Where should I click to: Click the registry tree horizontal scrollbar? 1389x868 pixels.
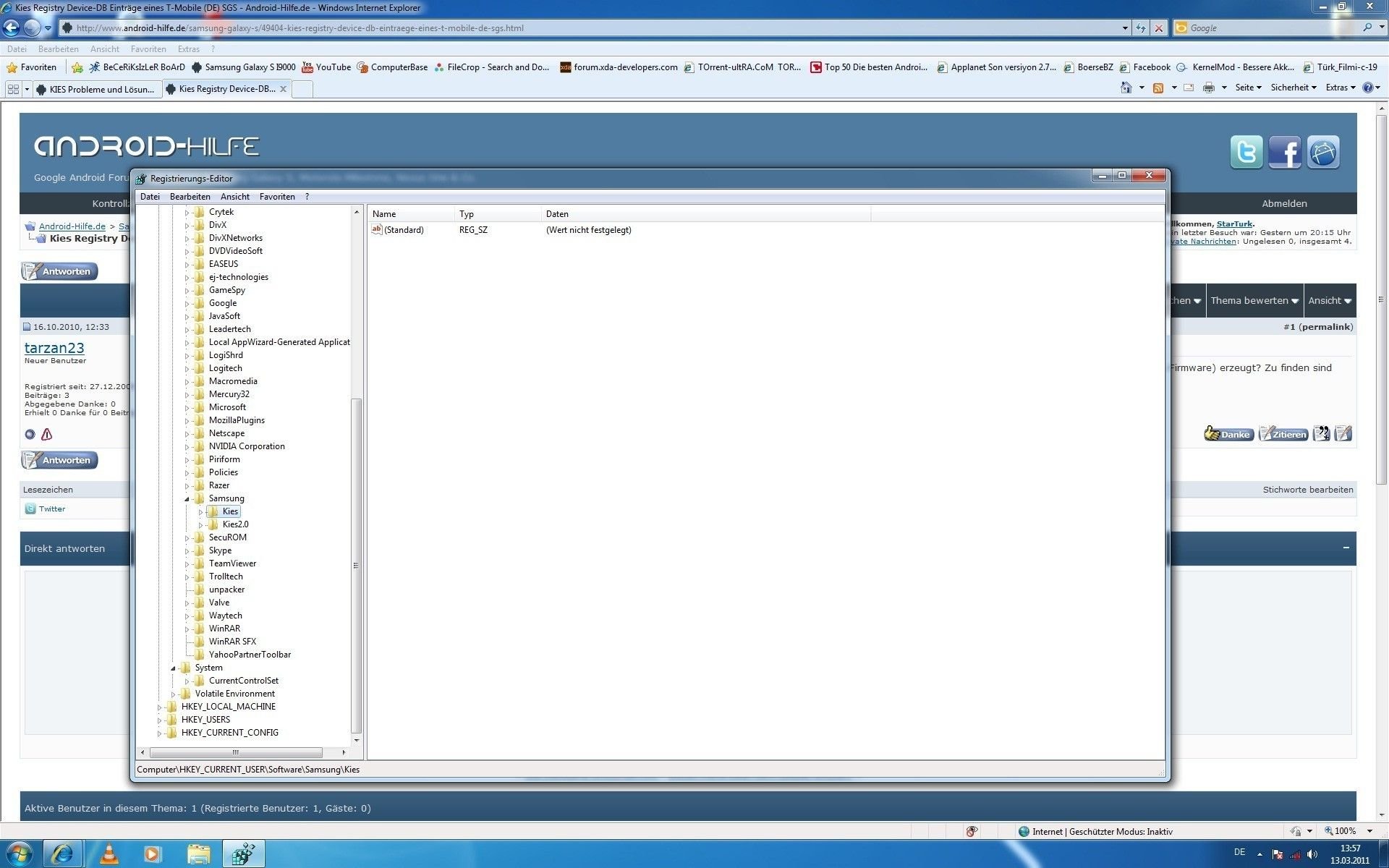pos(235,752)
